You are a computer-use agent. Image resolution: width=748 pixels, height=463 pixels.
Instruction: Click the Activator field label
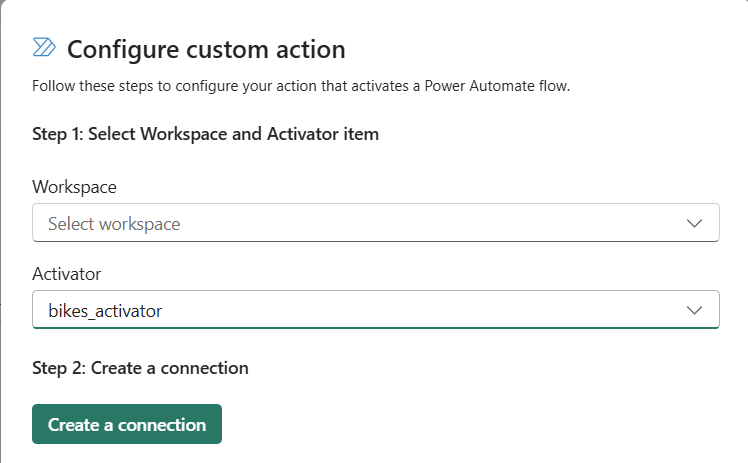tap(67, 274)
